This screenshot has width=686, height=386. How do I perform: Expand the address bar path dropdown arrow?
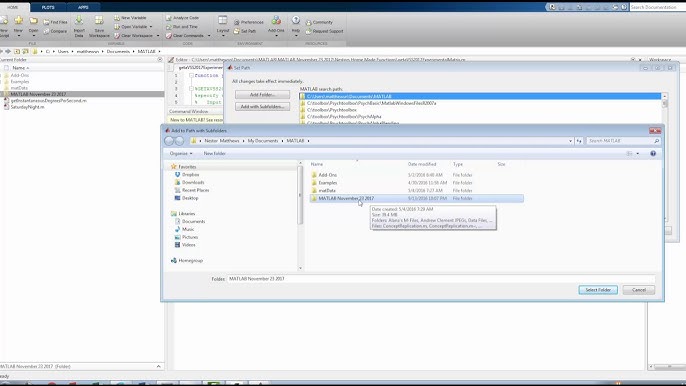570,141
